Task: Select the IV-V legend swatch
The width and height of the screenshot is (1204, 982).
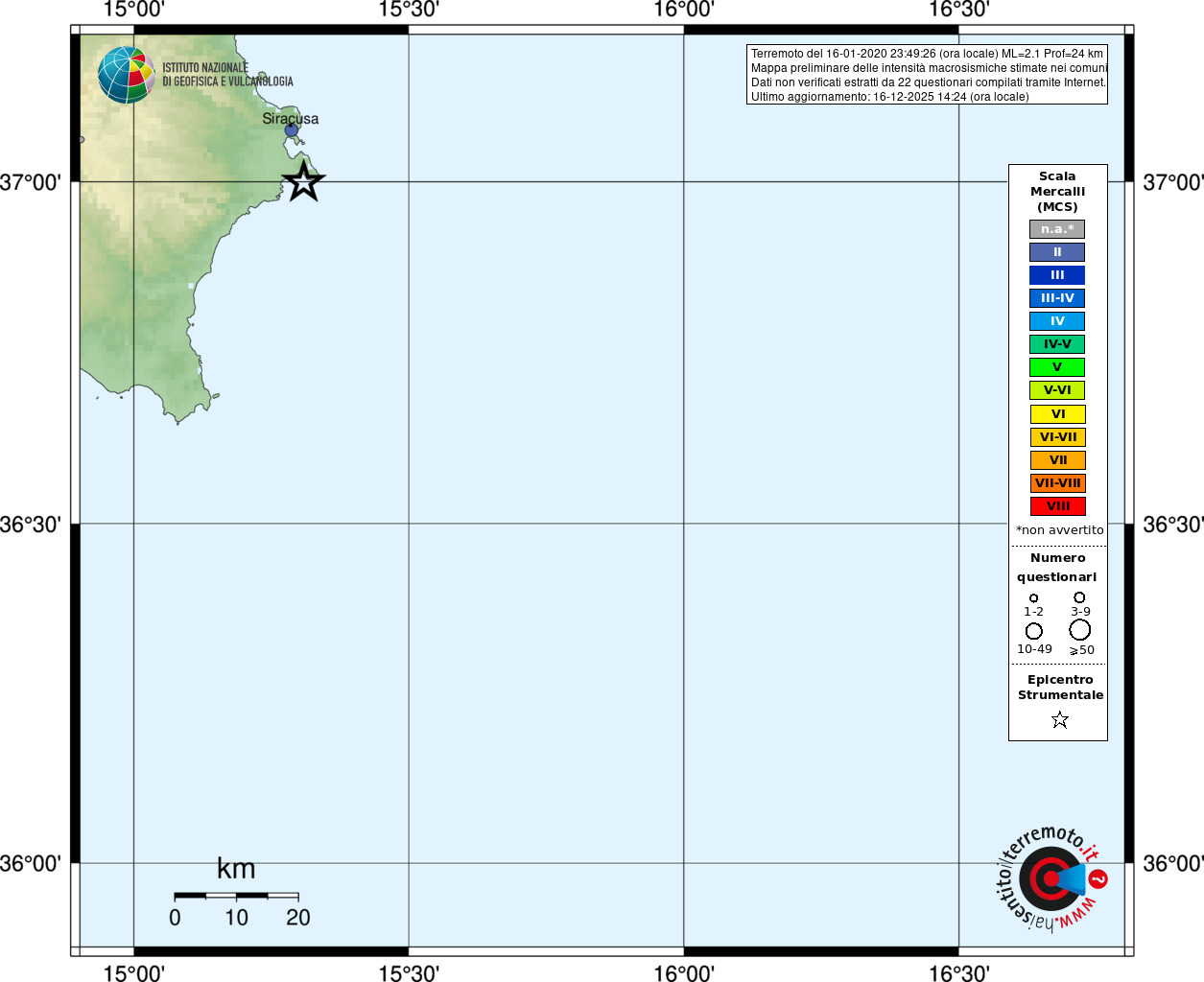Action: tap(1057, 344)
